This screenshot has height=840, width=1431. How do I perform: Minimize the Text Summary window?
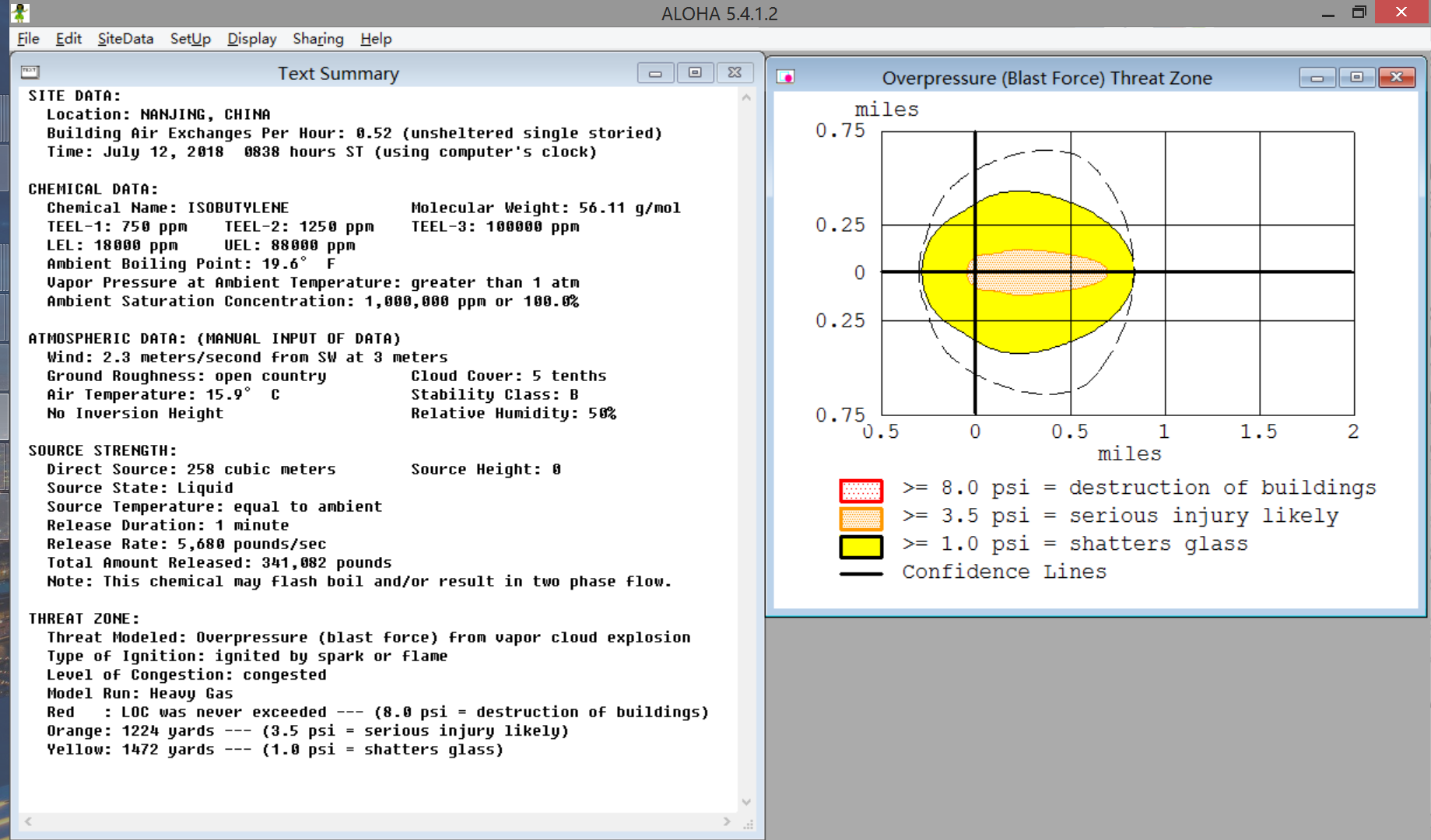coord(655,73)
